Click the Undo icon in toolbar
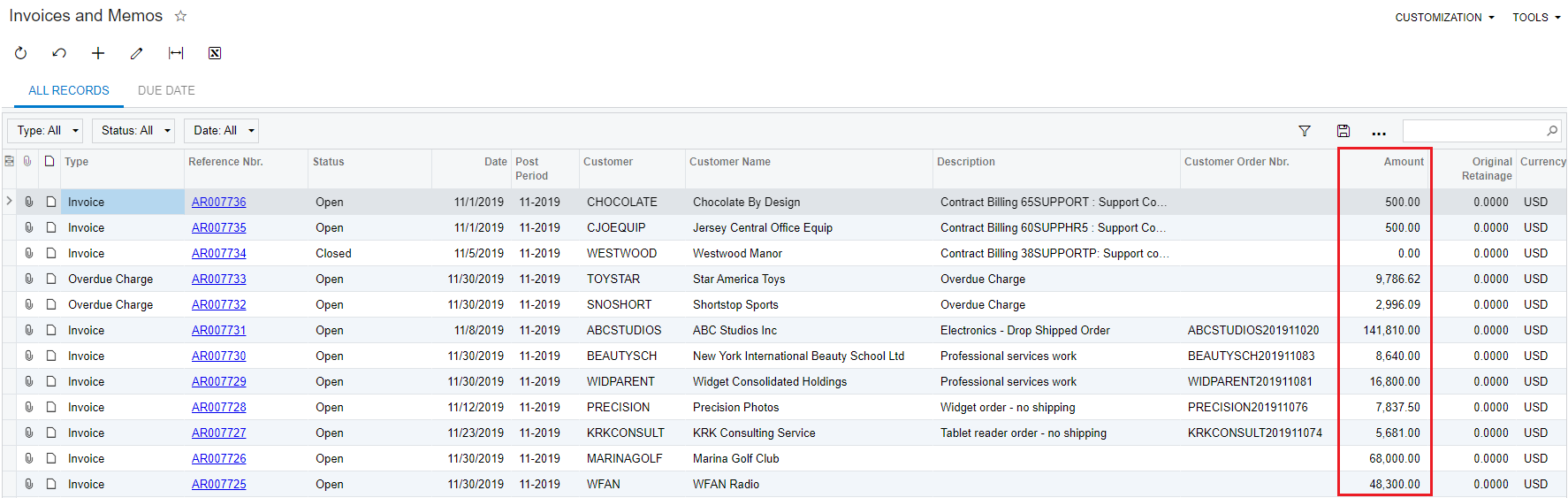 [59, 53]
